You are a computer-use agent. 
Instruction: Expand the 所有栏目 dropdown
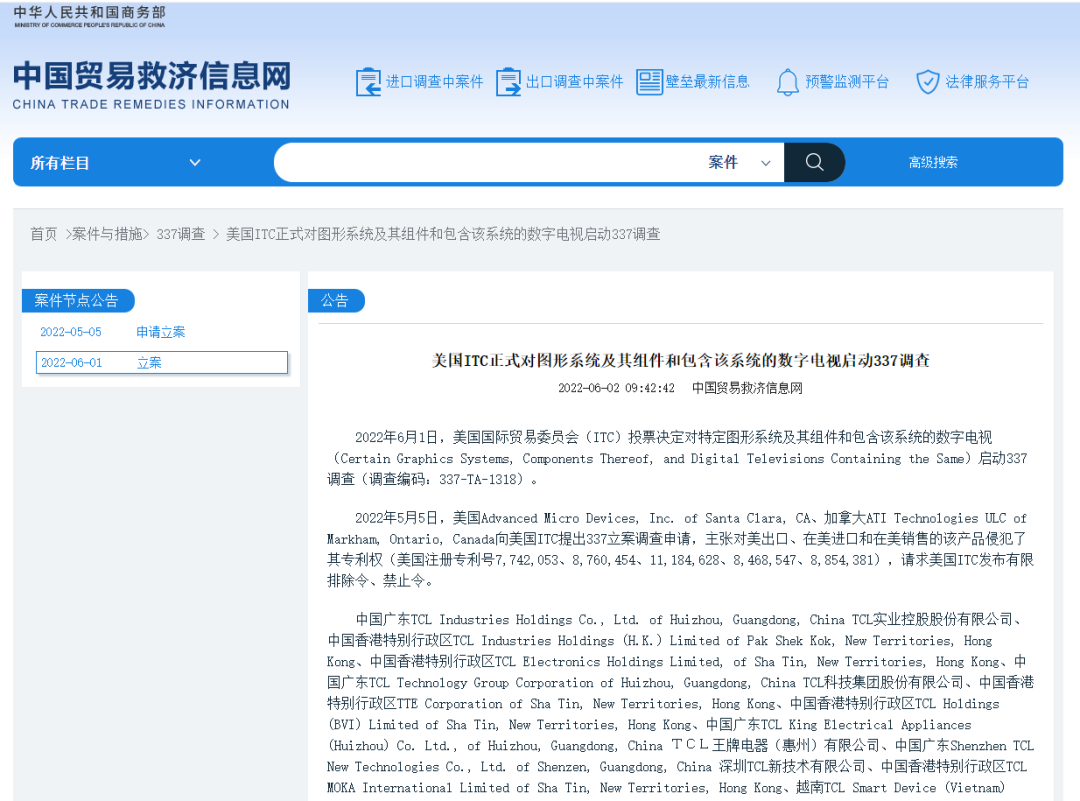pyautogui.click(x=116, y=163)
